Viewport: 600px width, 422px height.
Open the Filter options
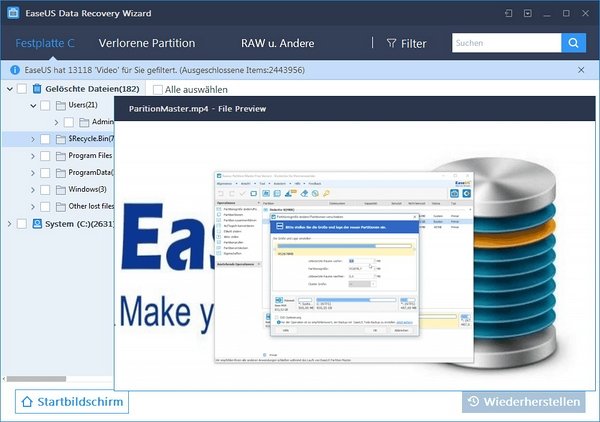tap(406, 44)
